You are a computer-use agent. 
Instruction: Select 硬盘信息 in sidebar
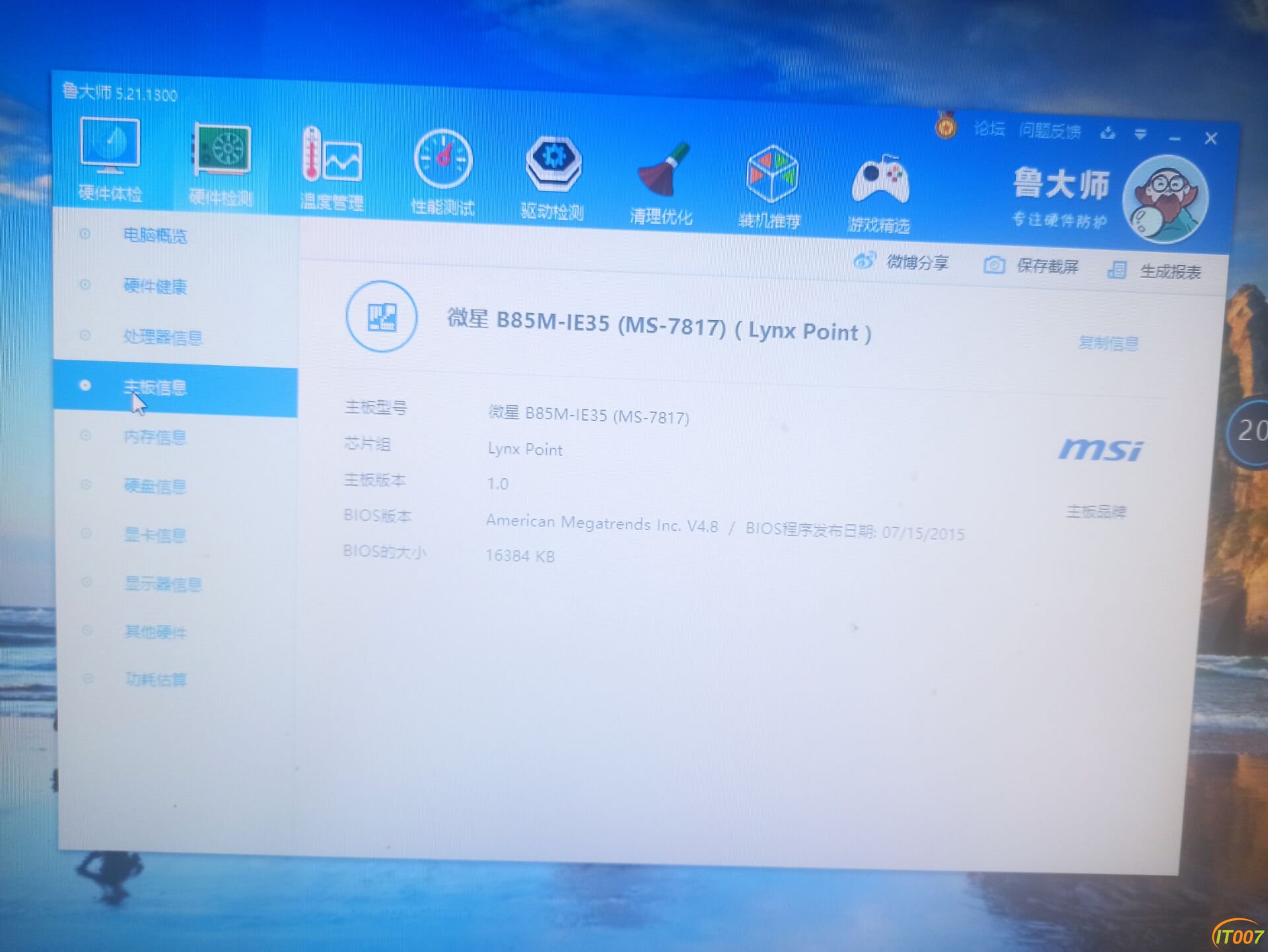pos(155,486)
